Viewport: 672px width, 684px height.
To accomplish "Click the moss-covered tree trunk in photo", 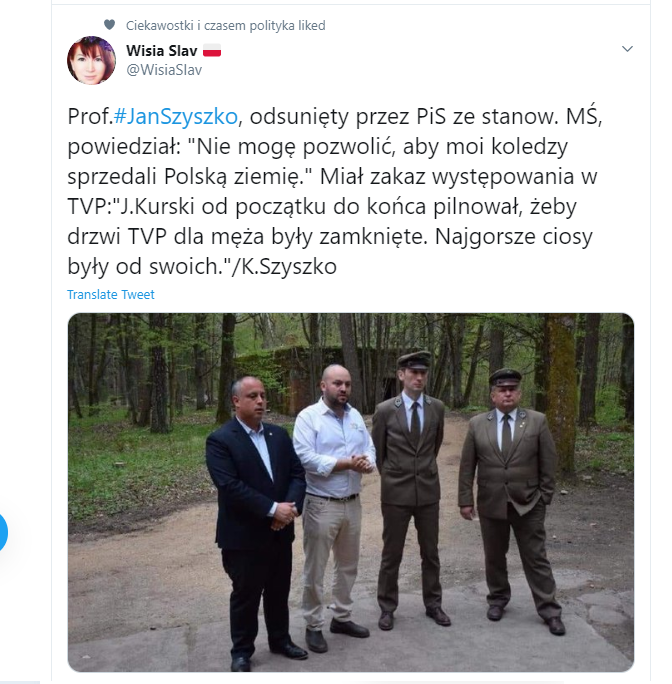I will click(561, 393).
